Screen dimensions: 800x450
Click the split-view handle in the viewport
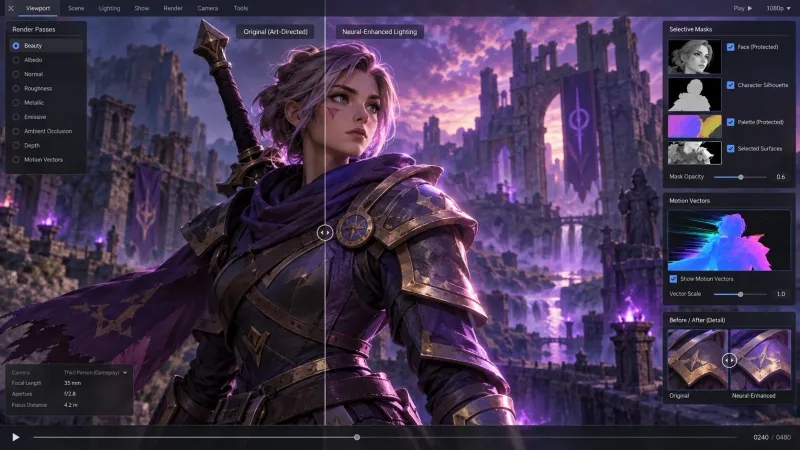pos(324,233)
